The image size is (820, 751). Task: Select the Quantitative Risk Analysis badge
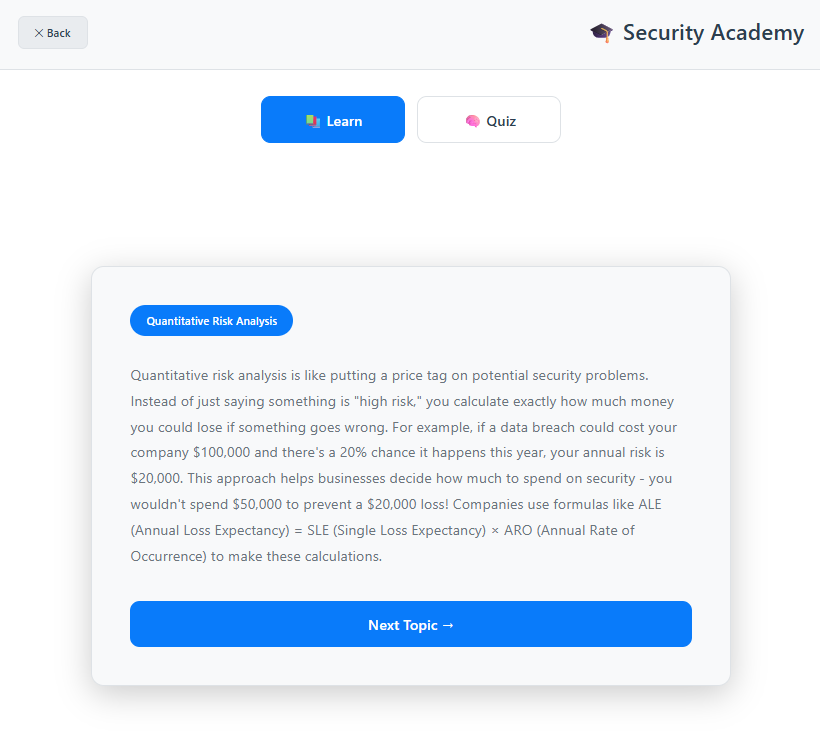[x=211, y=321]
